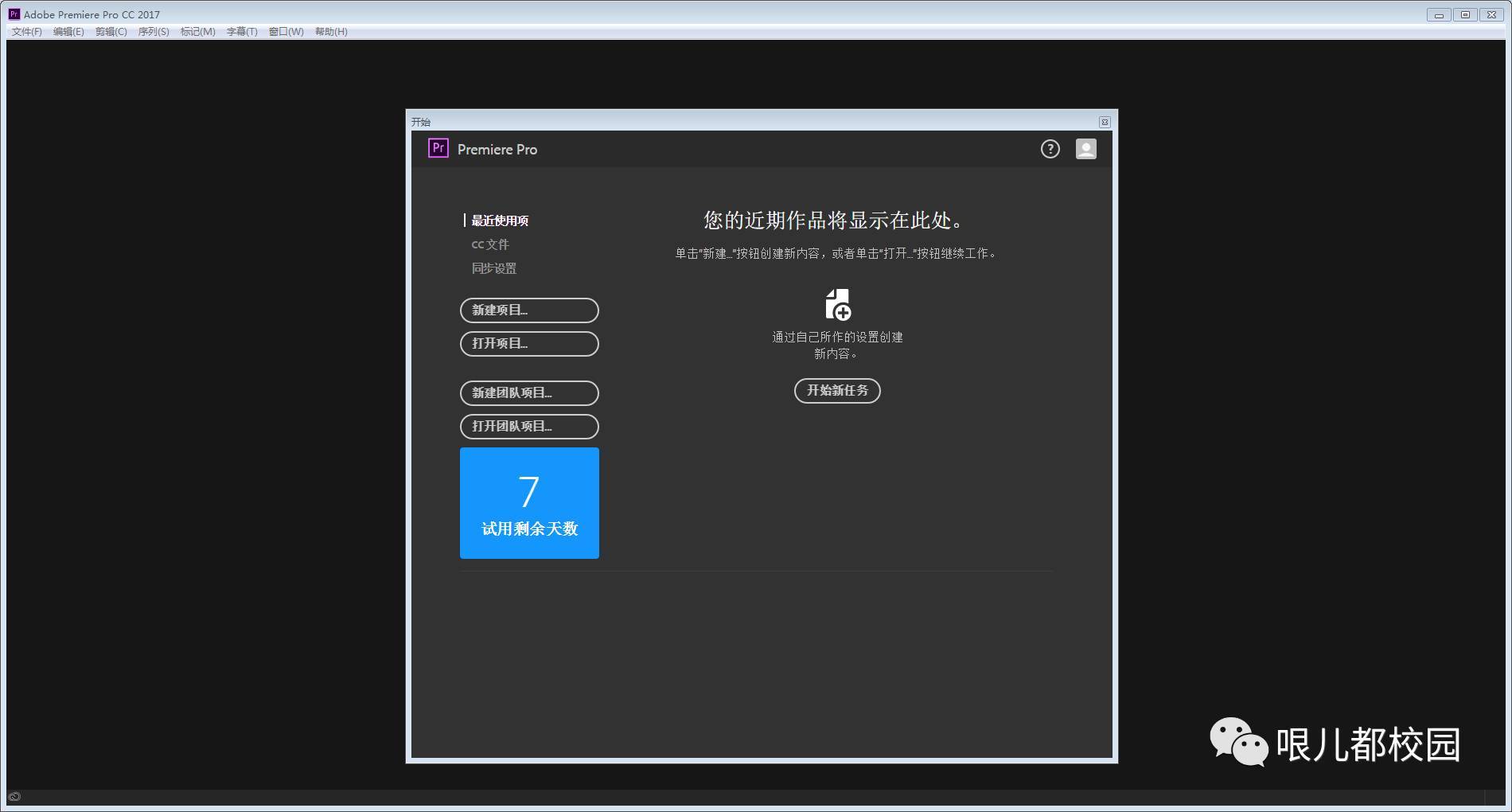Screen dimensions: 1512x812
Task: Select the 最近使用项 tab
Action: point(500,221)
